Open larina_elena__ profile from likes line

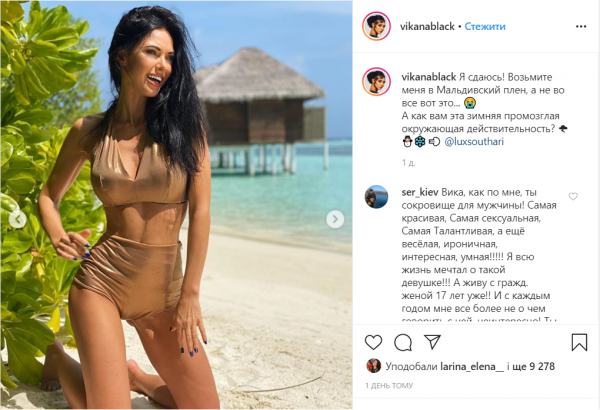coord(472,367)
